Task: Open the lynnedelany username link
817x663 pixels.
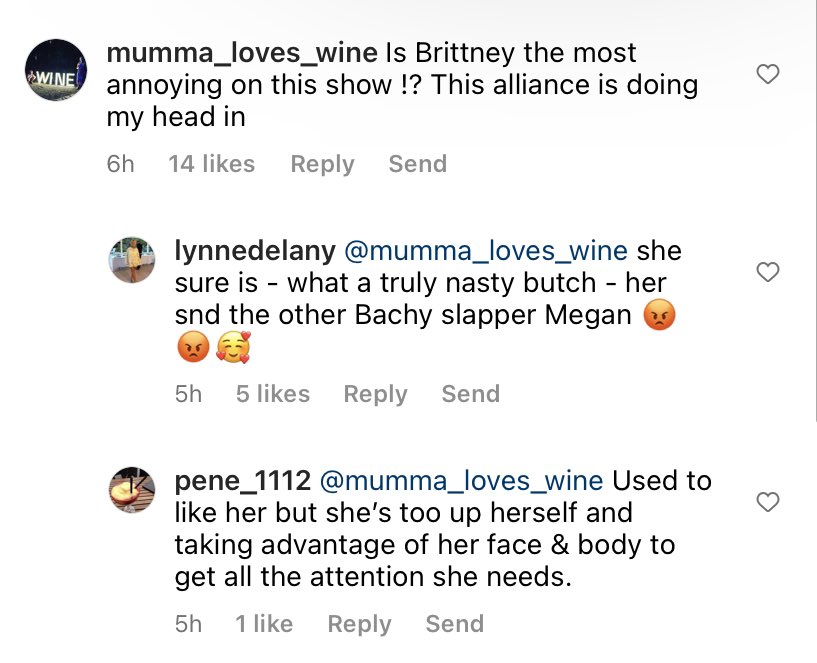Action: click(255, 251)
